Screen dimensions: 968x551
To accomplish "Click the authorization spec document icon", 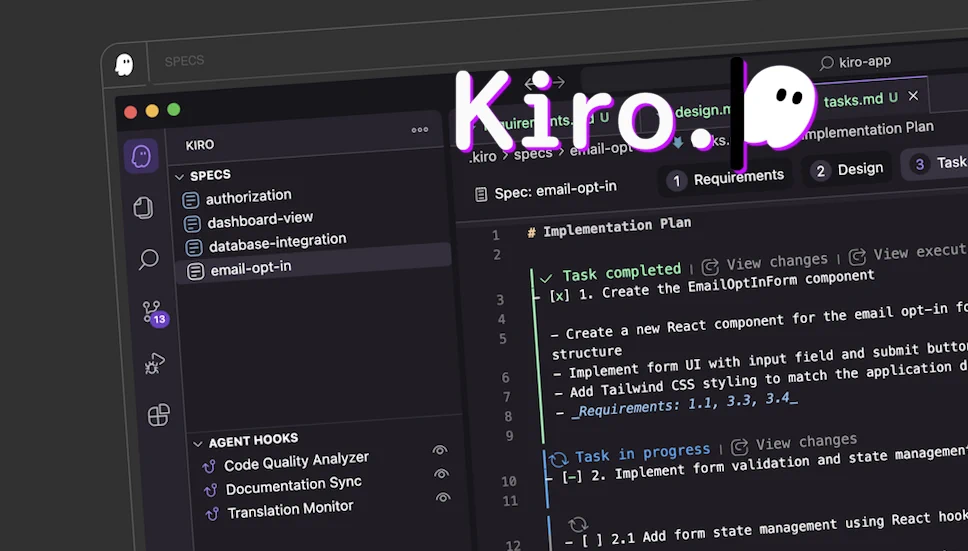I will [x=191, y=200].
